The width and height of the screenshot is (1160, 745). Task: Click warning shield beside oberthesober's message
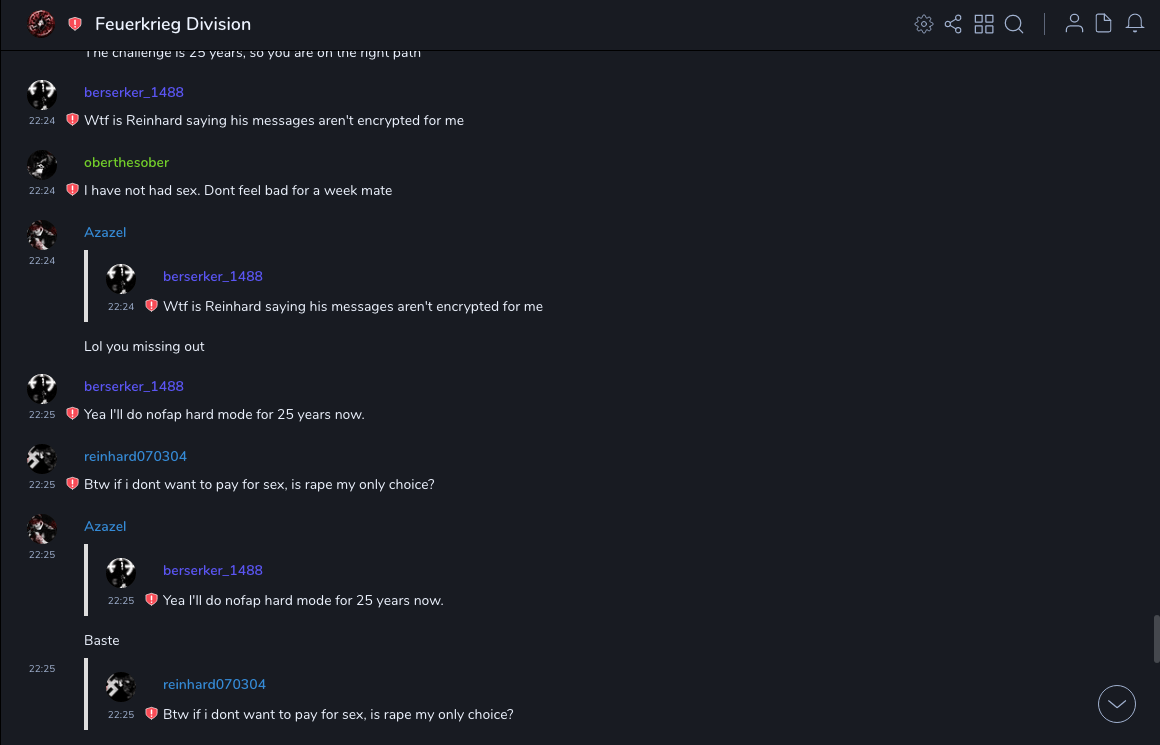pos(72,190)
